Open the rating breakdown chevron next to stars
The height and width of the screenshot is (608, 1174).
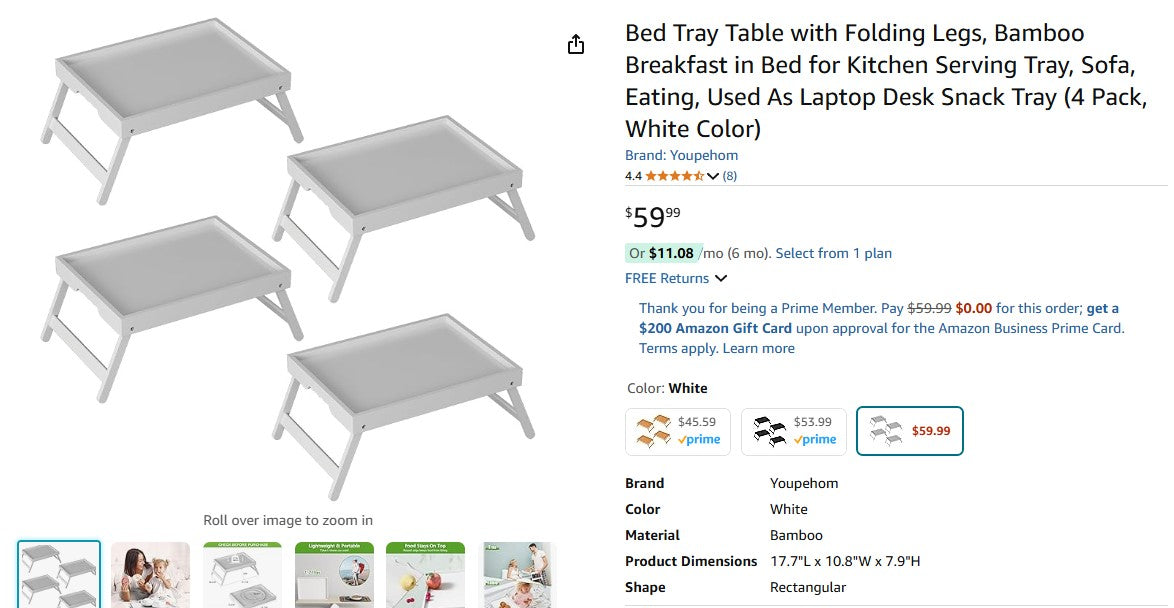(713, 176)
